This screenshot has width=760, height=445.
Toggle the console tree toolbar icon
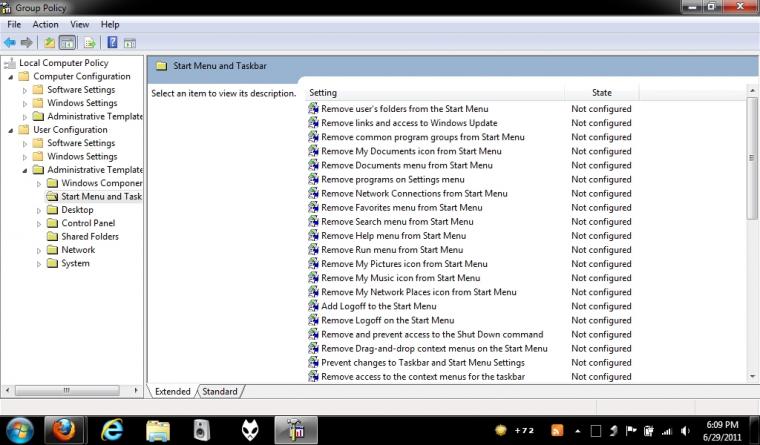[x=67, y=43]
